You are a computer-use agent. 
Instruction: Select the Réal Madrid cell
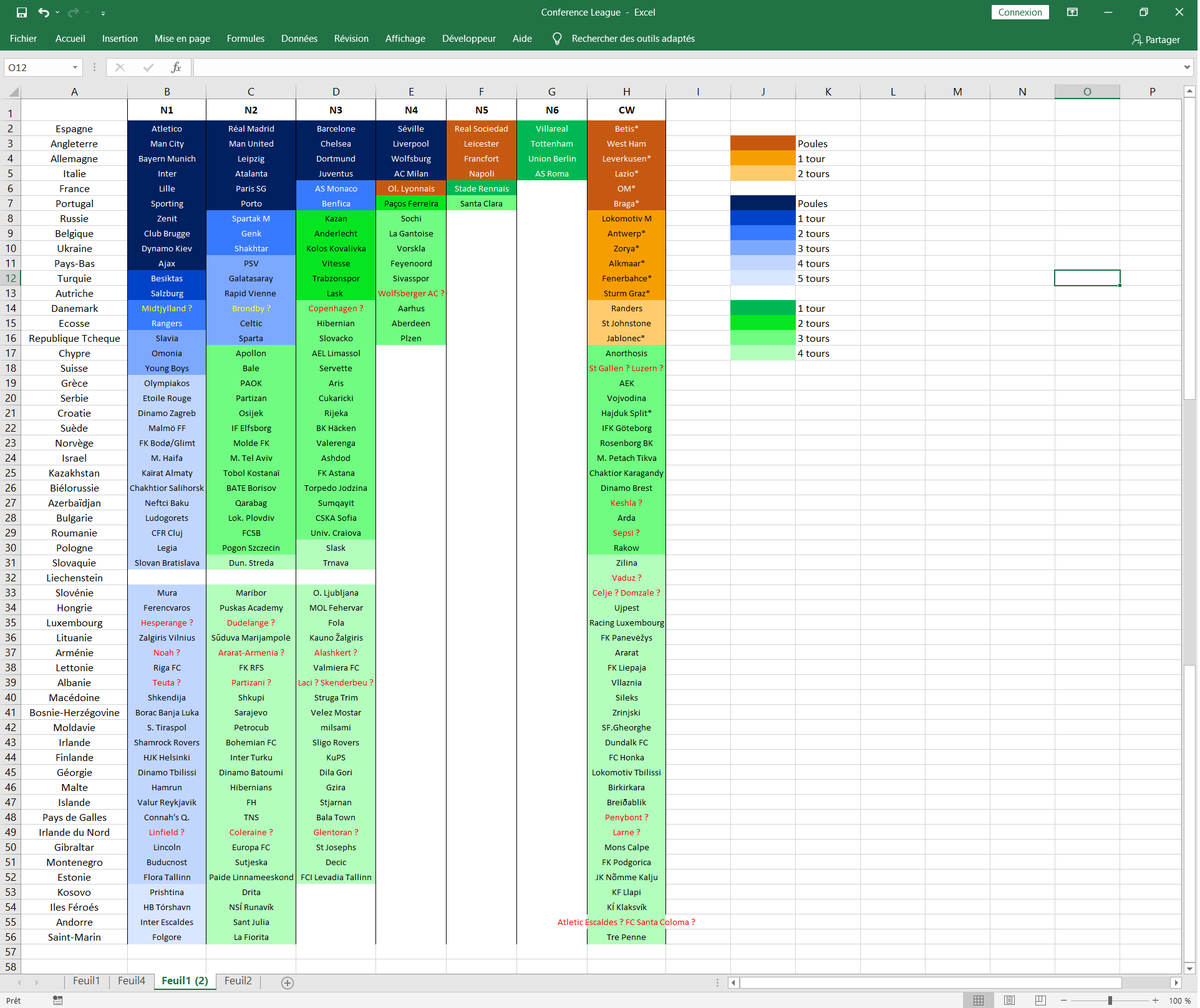[251, 128]
